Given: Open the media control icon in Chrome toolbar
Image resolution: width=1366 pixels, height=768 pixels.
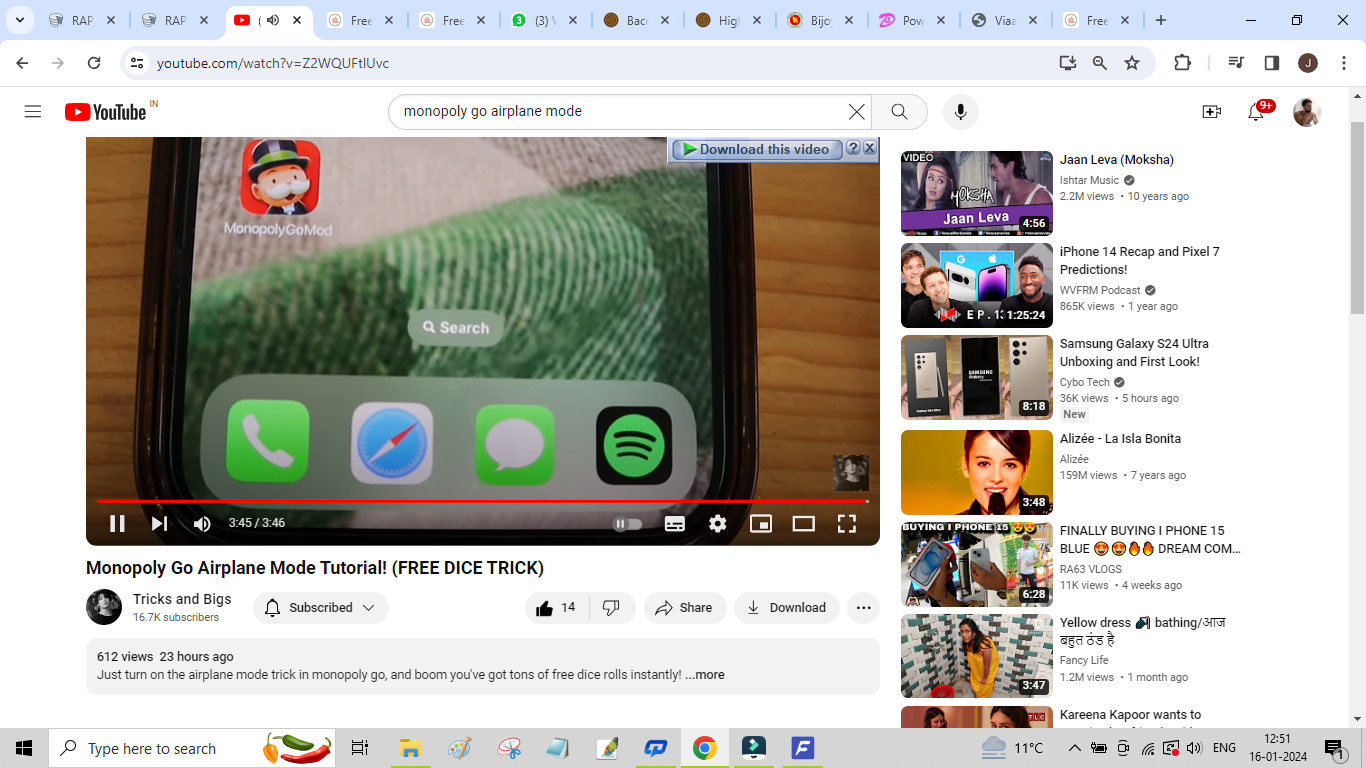Looking at the screenshot, I should [x=1236, y=63].
